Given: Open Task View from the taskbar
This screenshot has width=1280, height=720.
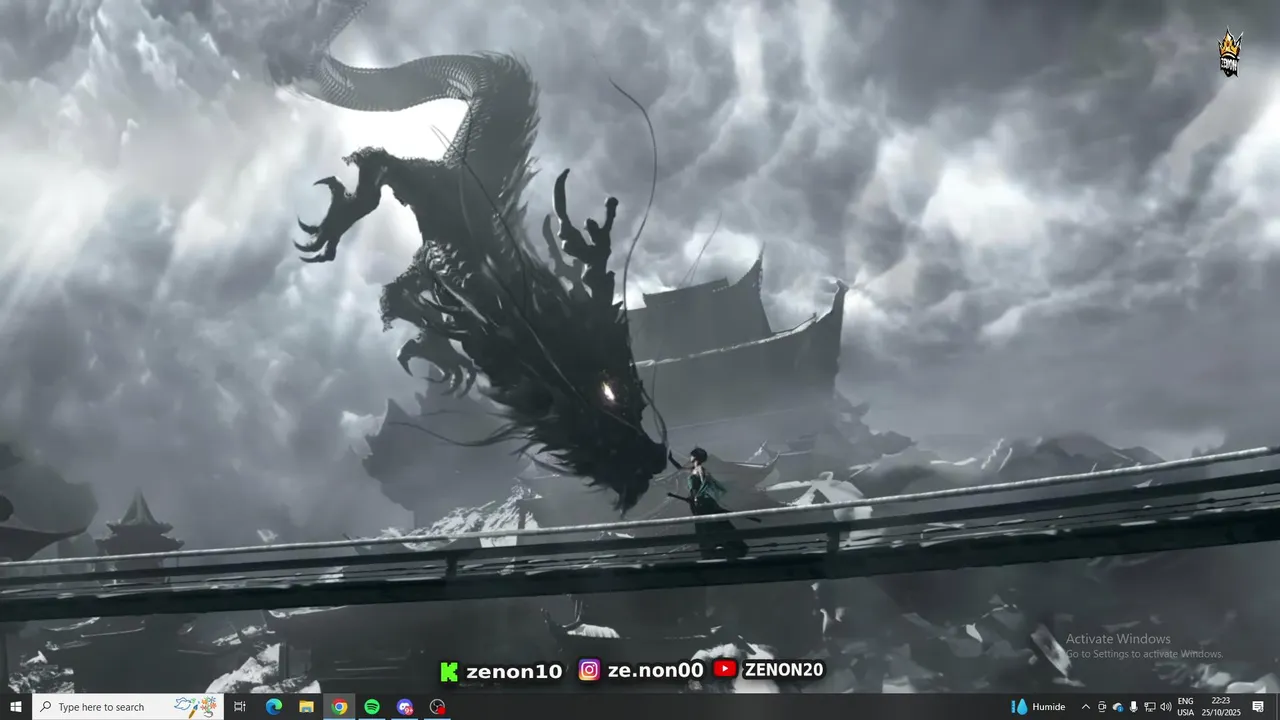Looking at the screenshot, I should 240,707.
